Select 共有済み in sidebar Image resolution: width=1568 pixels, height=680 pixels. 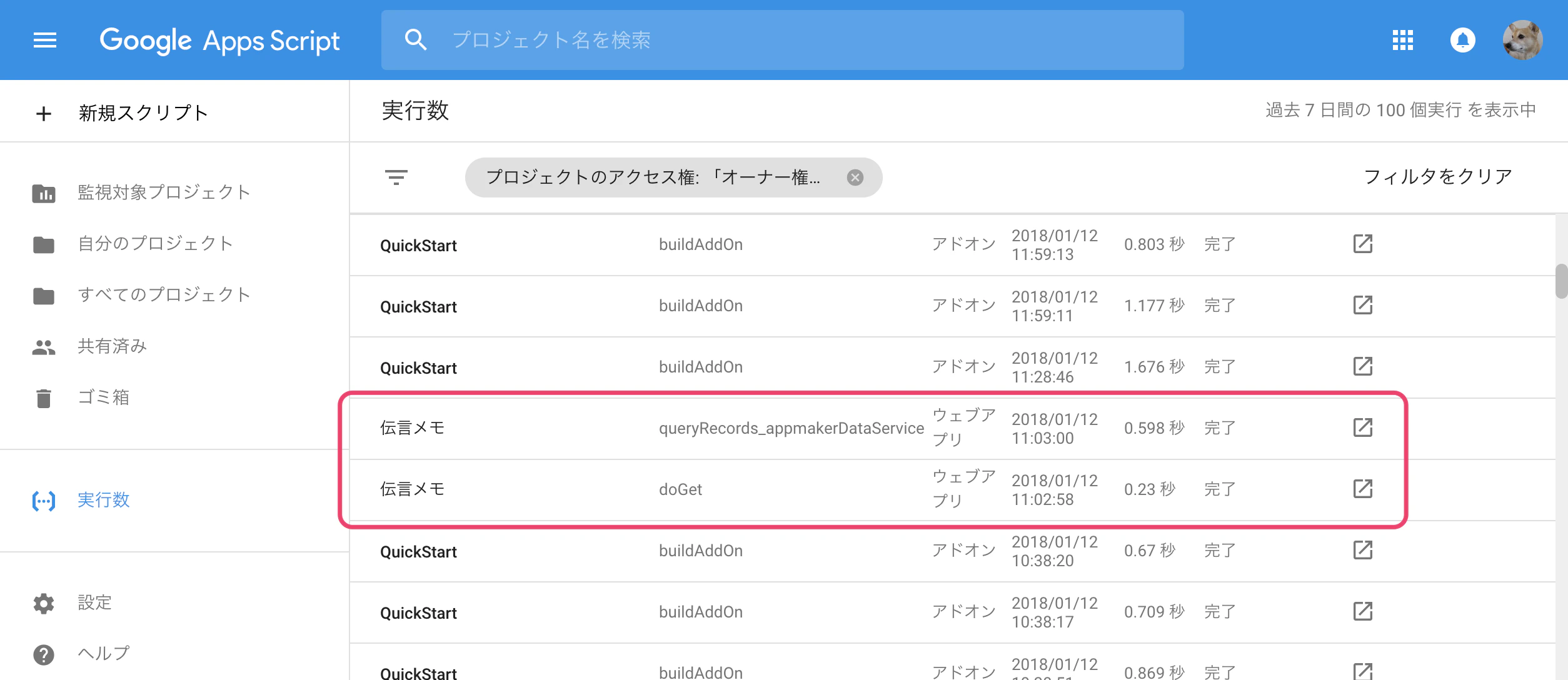112,346
